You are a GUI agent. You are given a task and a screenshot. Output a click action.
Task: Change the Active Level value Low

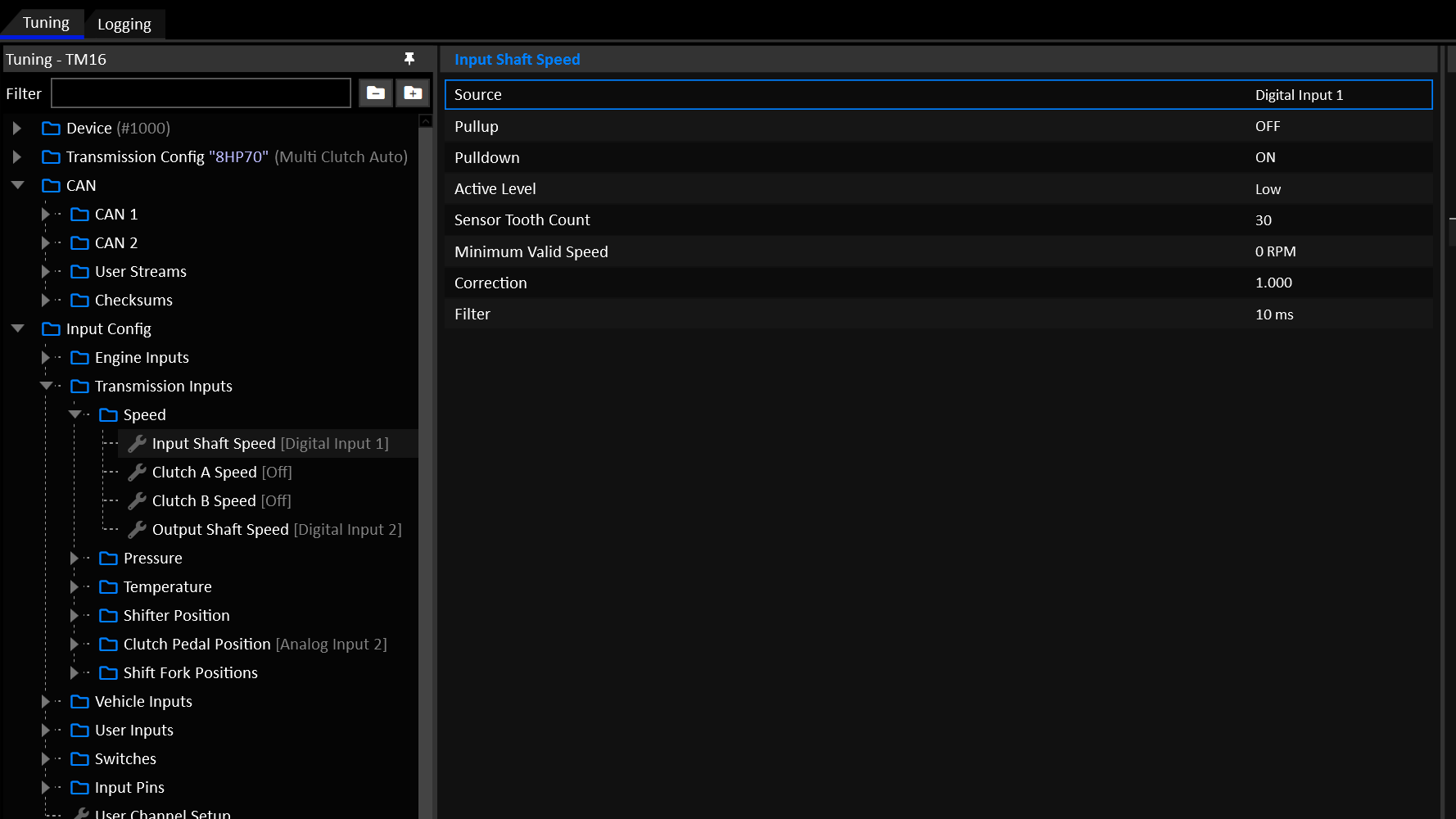tap(1268, 189)
